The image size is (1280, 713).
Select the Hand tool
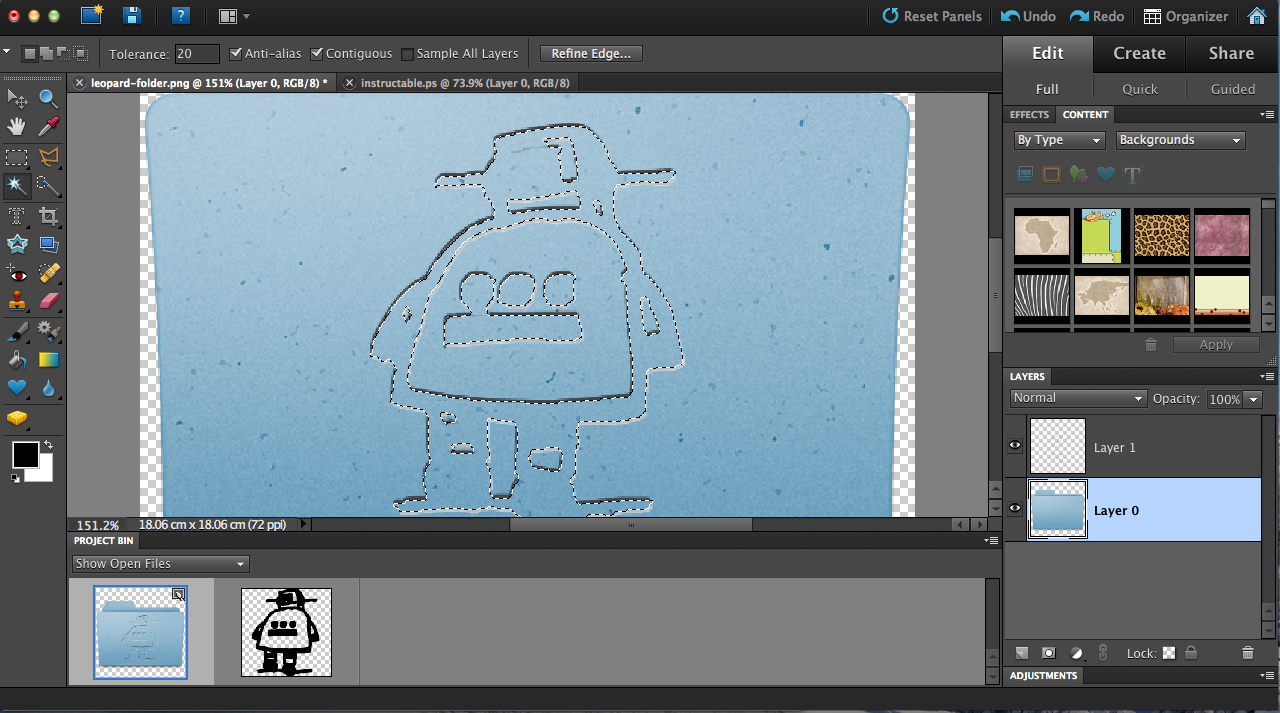[17, 127]
